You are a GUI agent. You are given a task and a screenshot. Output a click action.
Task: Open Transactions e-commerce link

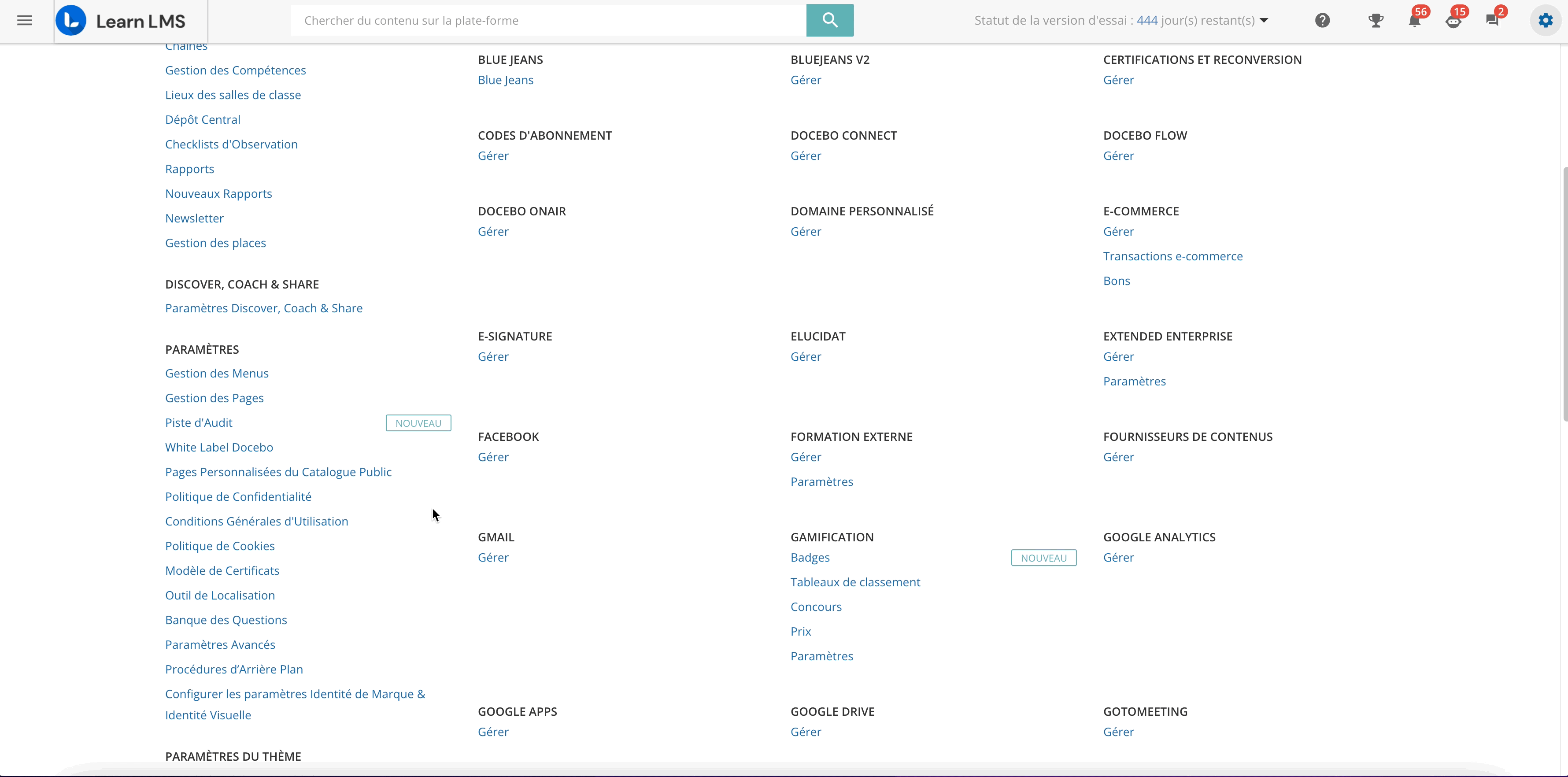1172,256
